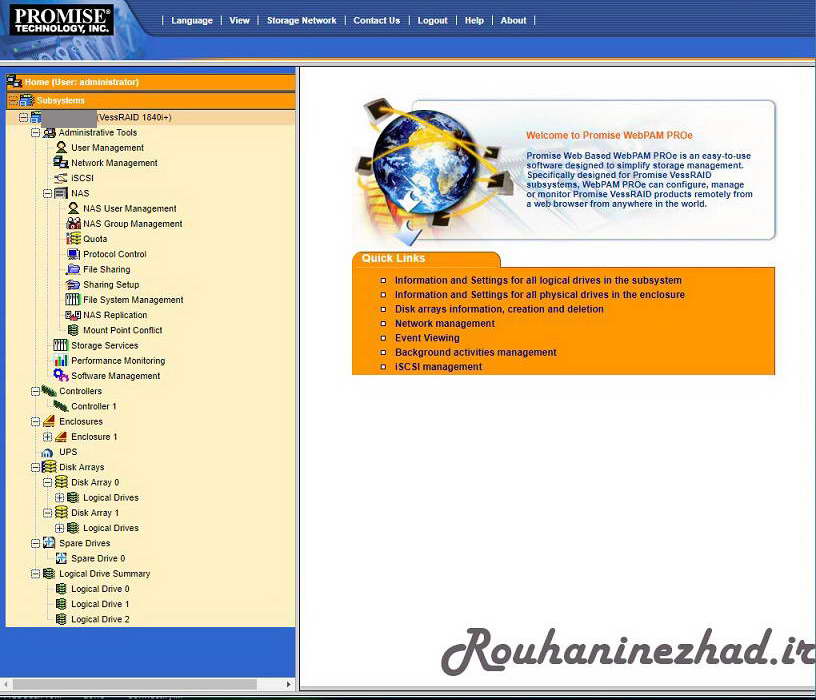Image resolution: width=816 pixels, height=700 pixels.
Task: Select the Disk Array 0 label
Action: pos(95,482)
